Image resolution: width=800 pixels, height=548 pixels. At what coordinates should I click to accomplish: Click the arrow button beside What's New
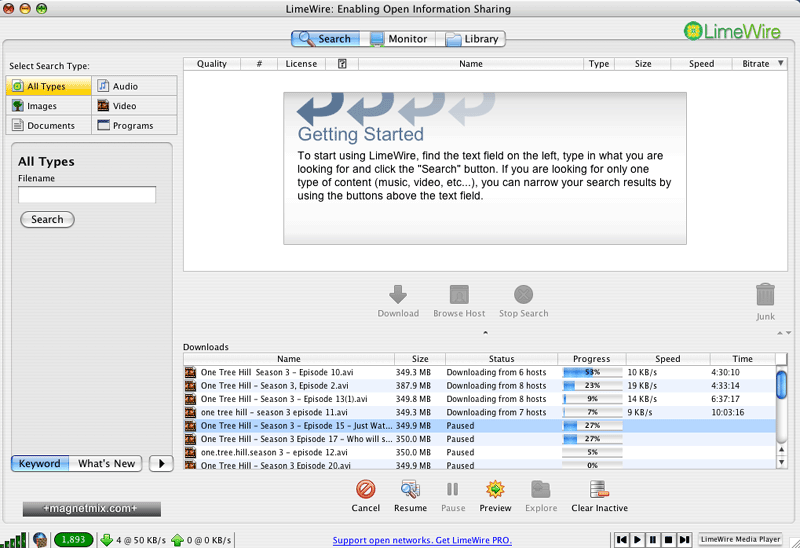tap(161, 463)
